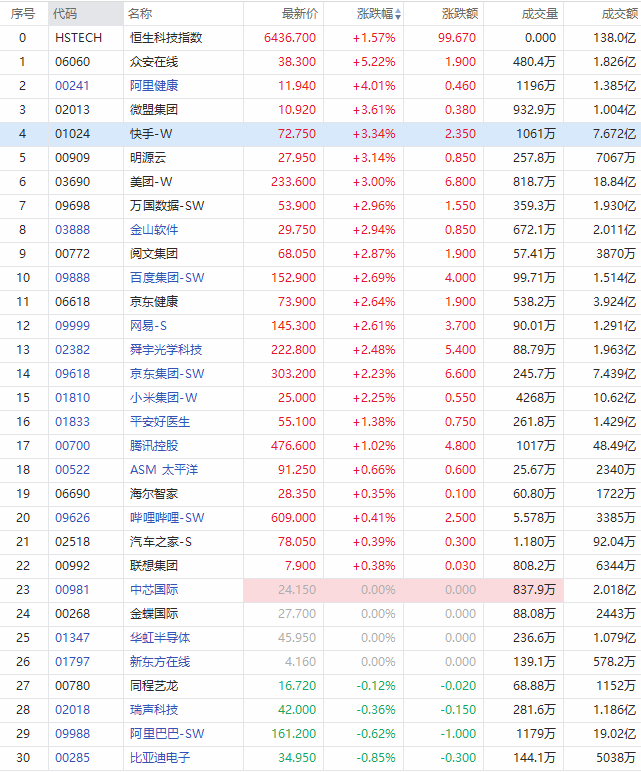Open the 腾讯控股 stock link
Viewport: 641px width, 772px height.
pos(154,446)
